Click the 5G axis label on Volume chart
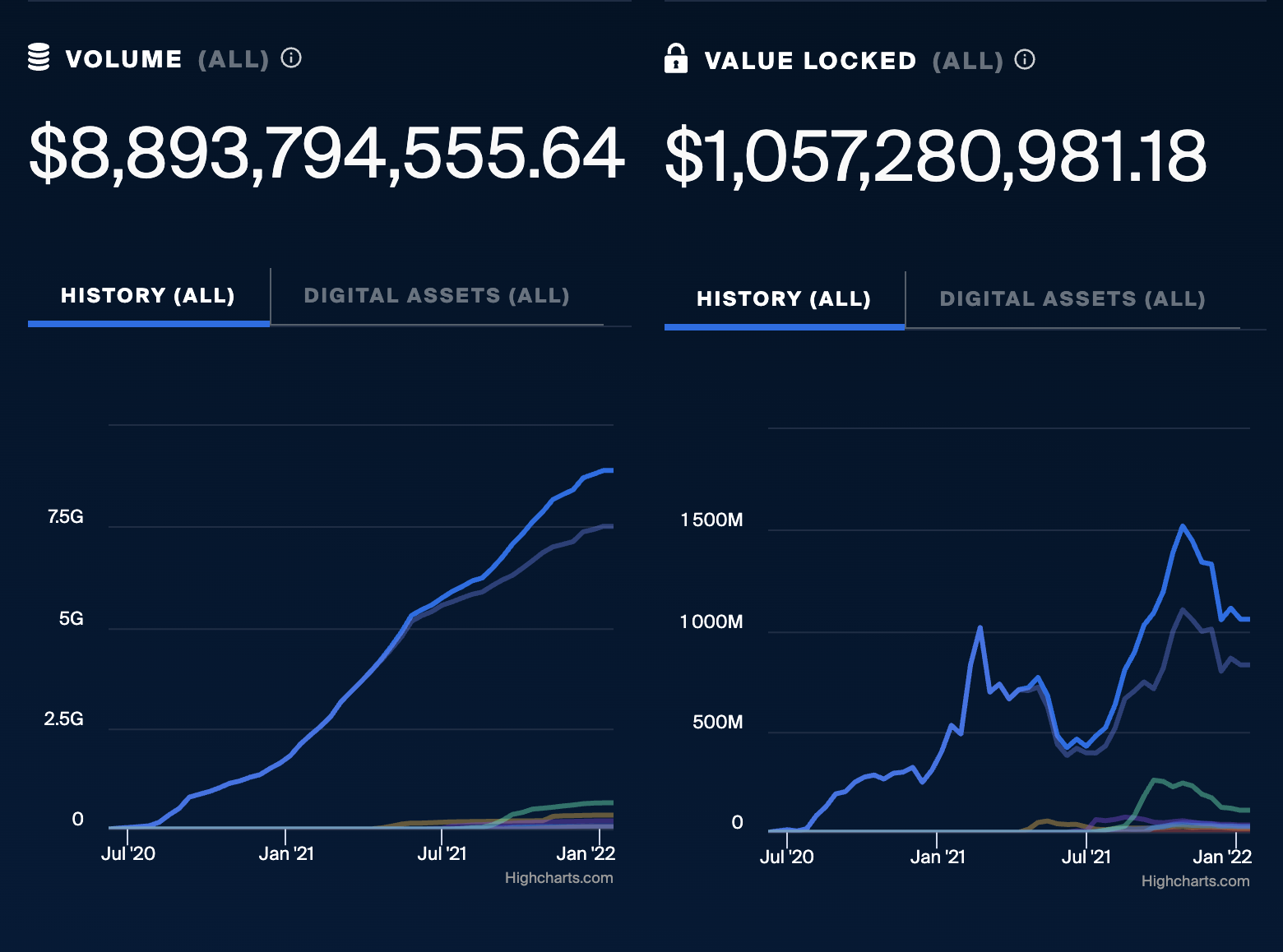Viewport: 1283px width, 952px height. pyautogui.click(x=72, y=619)
